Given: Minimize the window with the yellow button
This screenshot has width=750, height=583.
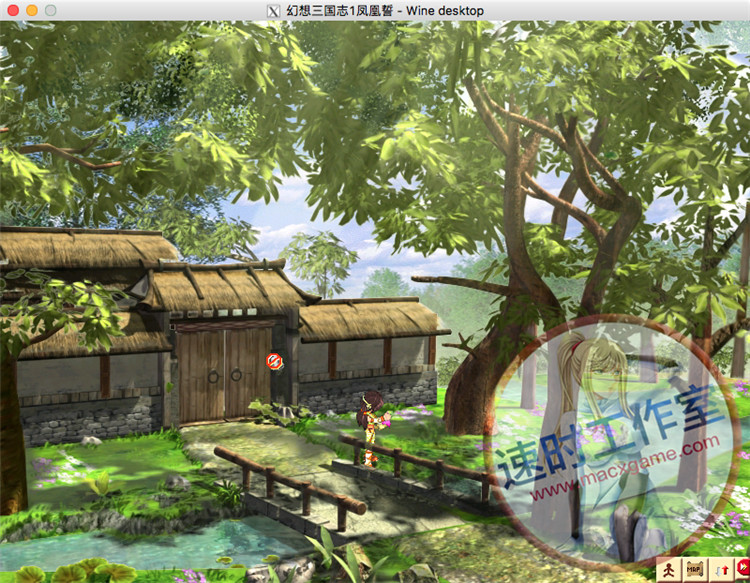Looking at the screenshot, I should 32,10.
